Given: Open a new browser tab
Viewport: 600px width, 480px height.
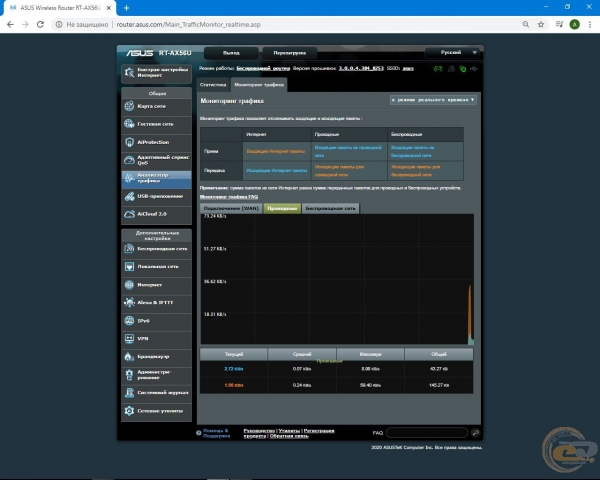Looking at the screenshot, I should (126, 8).
